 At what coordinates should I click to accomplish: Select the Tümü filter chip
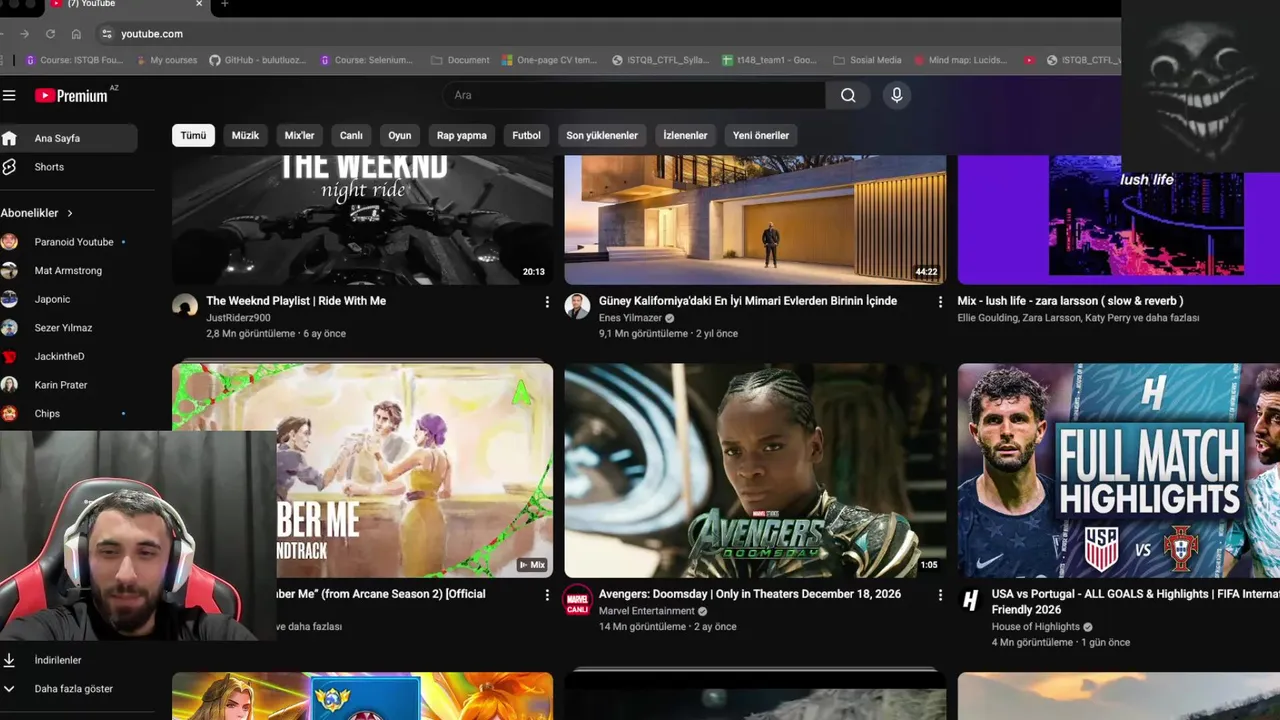(193, 135)
